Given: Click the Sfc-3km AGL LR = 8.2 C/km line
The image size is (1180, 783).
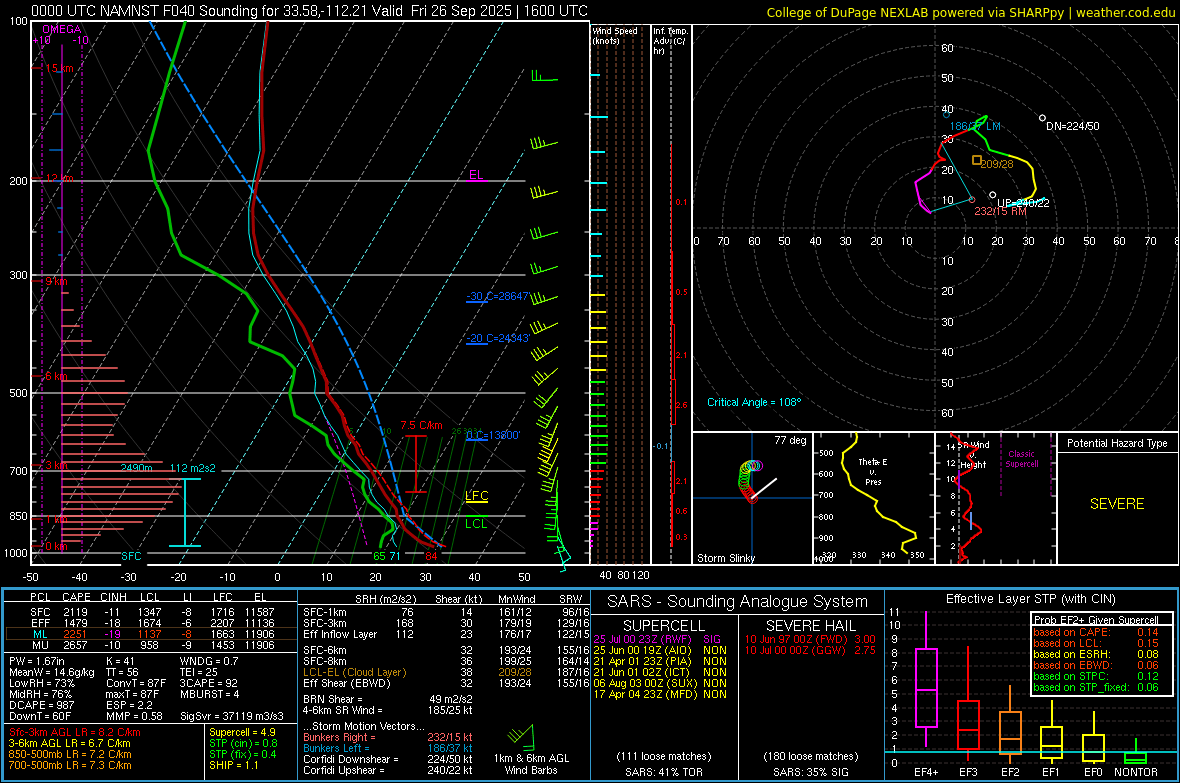Looking at the screenshot, I should click(75, 732).
